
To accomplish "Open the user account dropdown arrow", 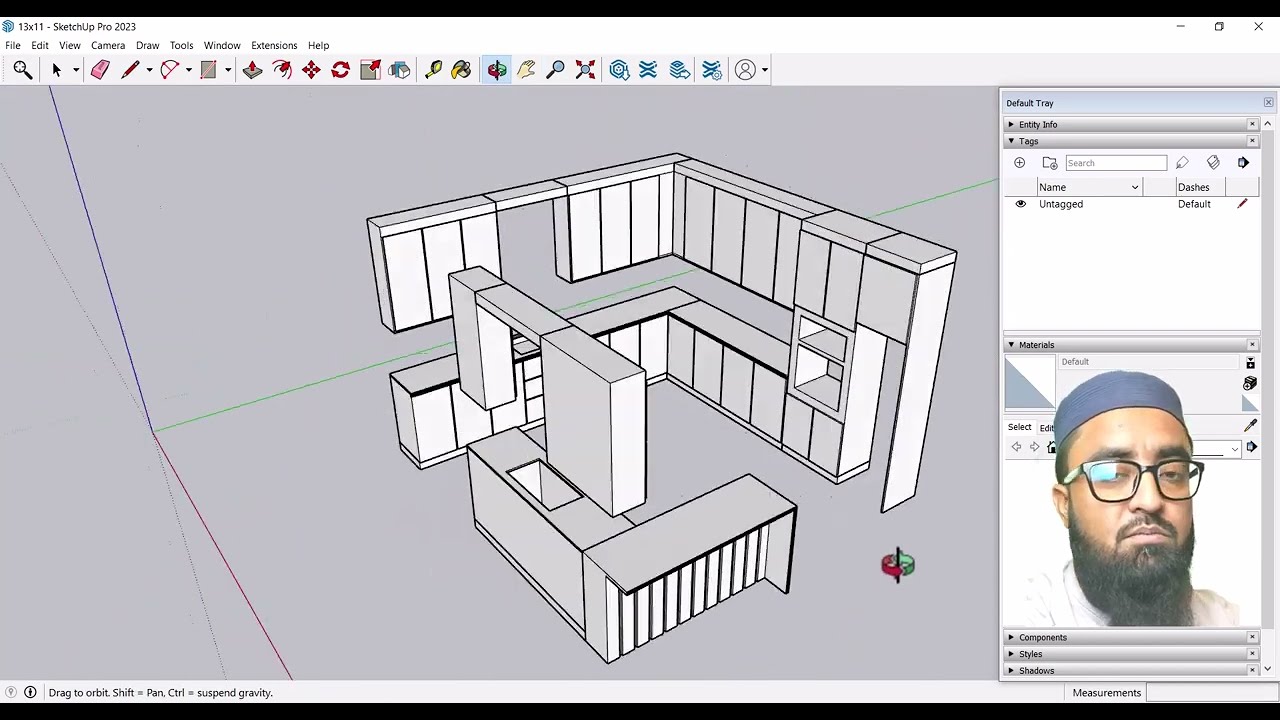I will (764, 70).
